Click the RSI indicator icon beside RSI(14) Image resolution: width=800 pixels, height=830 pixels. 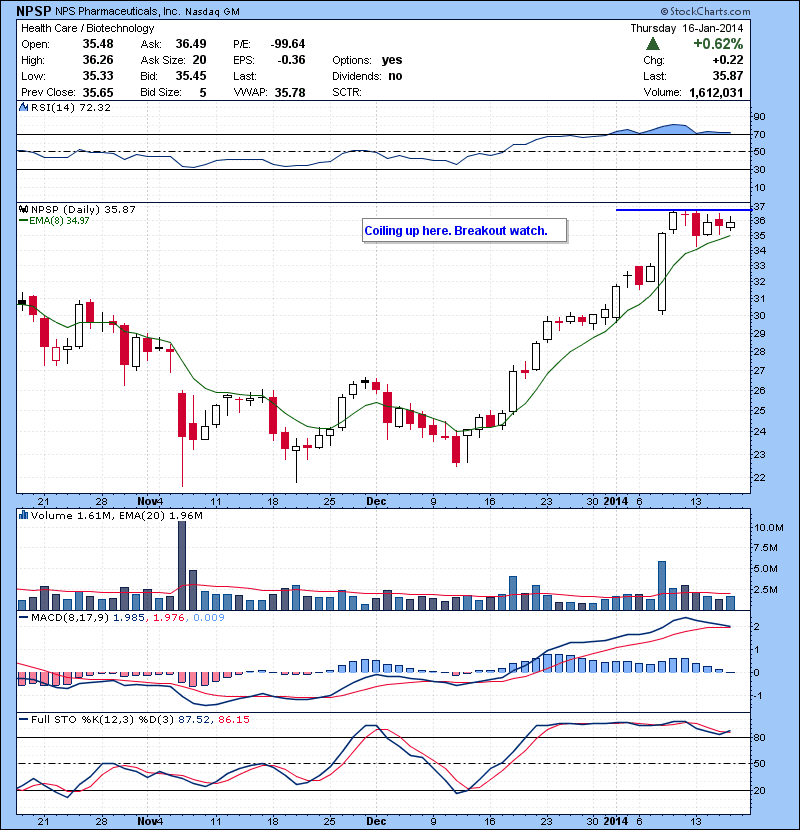tap(23, 107)
